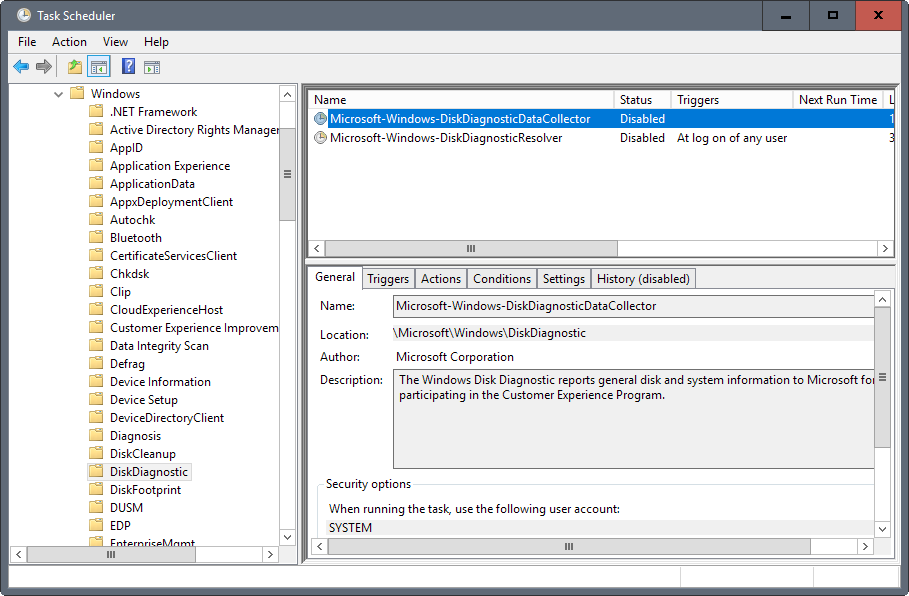Click the Bluetooth folder icon
Viewport: 909px width, 596px height.
(96, 237)
